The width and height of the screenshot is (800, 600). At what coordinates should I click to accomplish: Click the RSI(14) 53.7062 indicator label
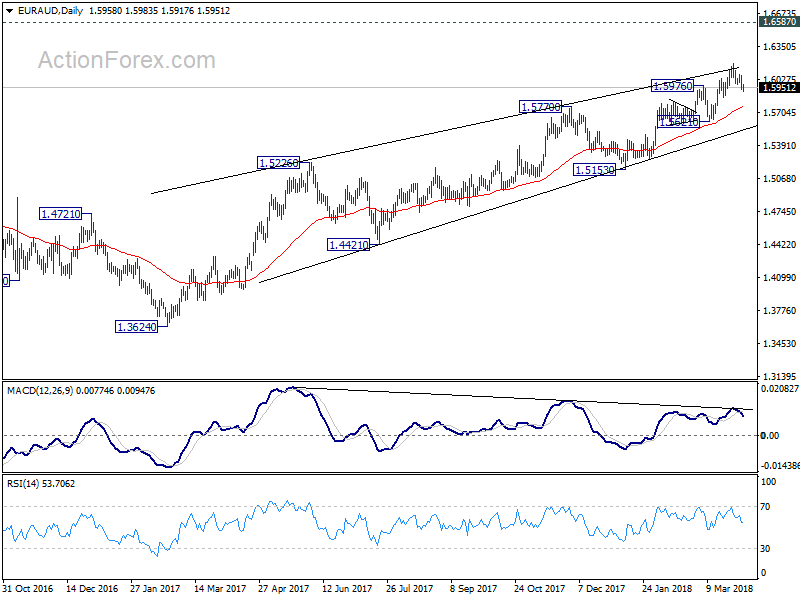[x=41, y=484]
